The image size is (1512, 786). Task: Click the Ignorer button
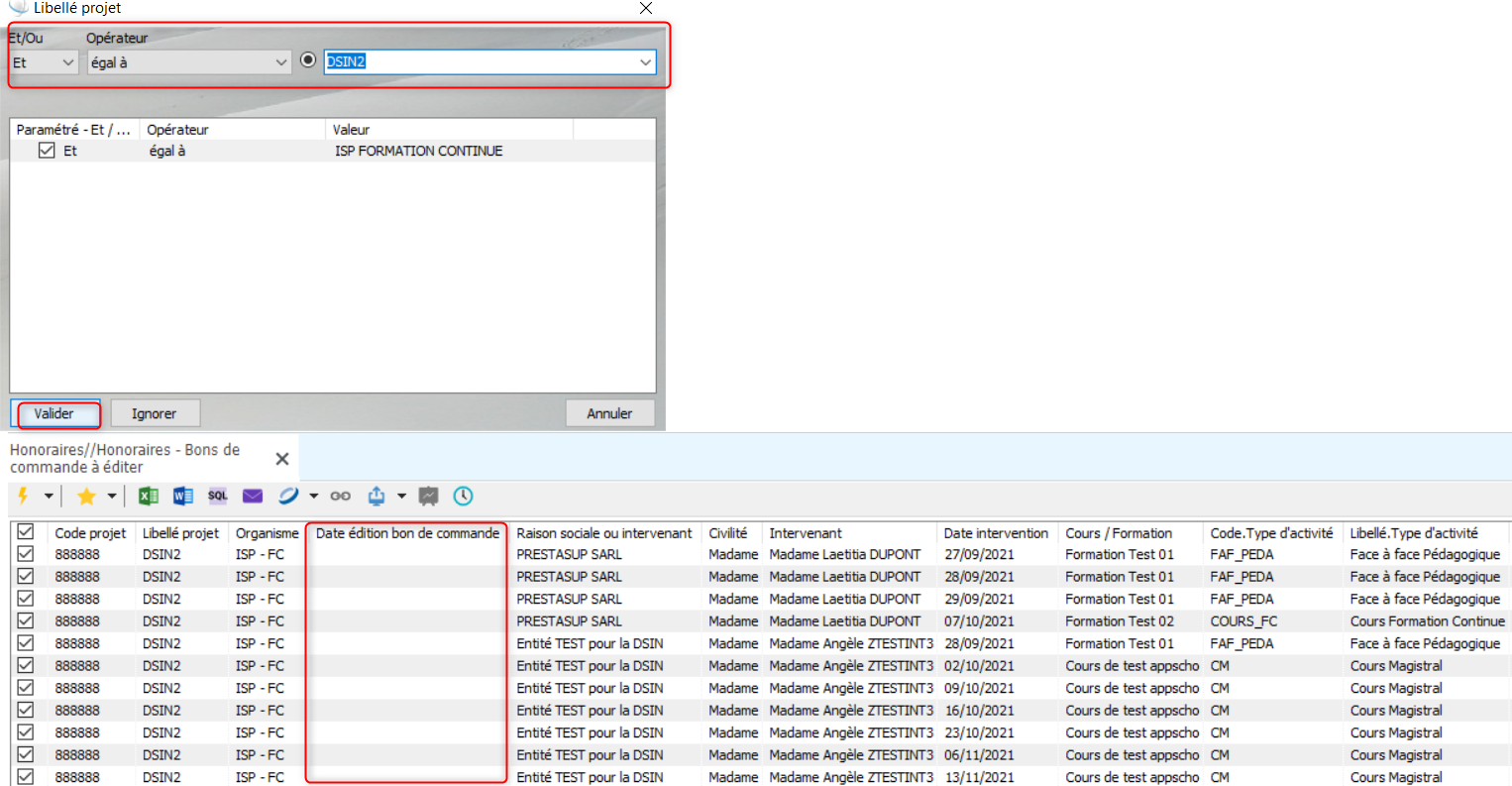pos(155,413)
